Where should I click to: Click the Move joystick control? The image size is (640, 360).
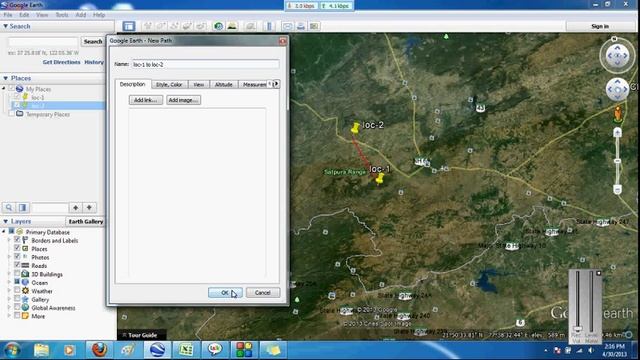click(x=617, y=89)
